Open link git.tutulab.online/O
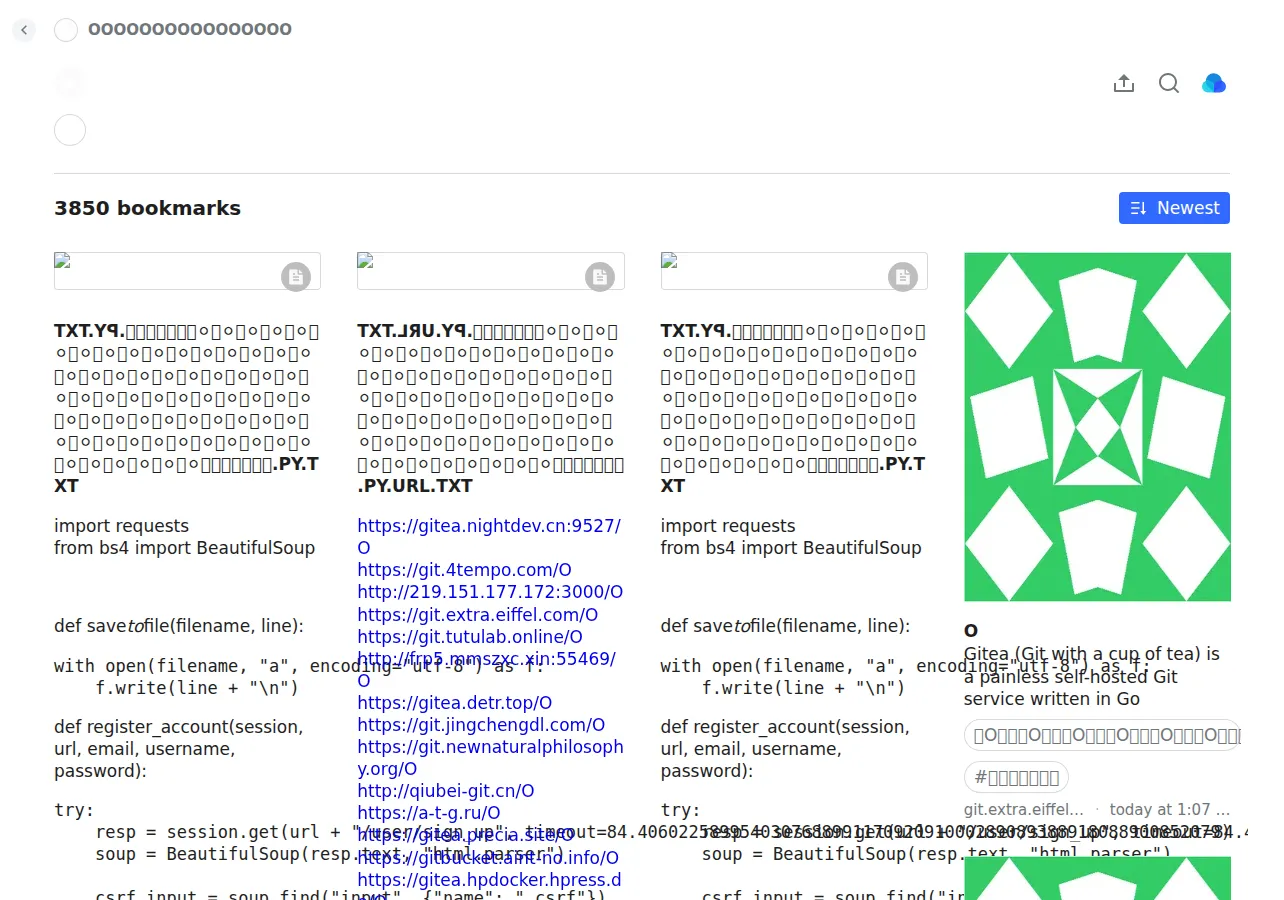 pyautogui.click(x=470, y=636)
